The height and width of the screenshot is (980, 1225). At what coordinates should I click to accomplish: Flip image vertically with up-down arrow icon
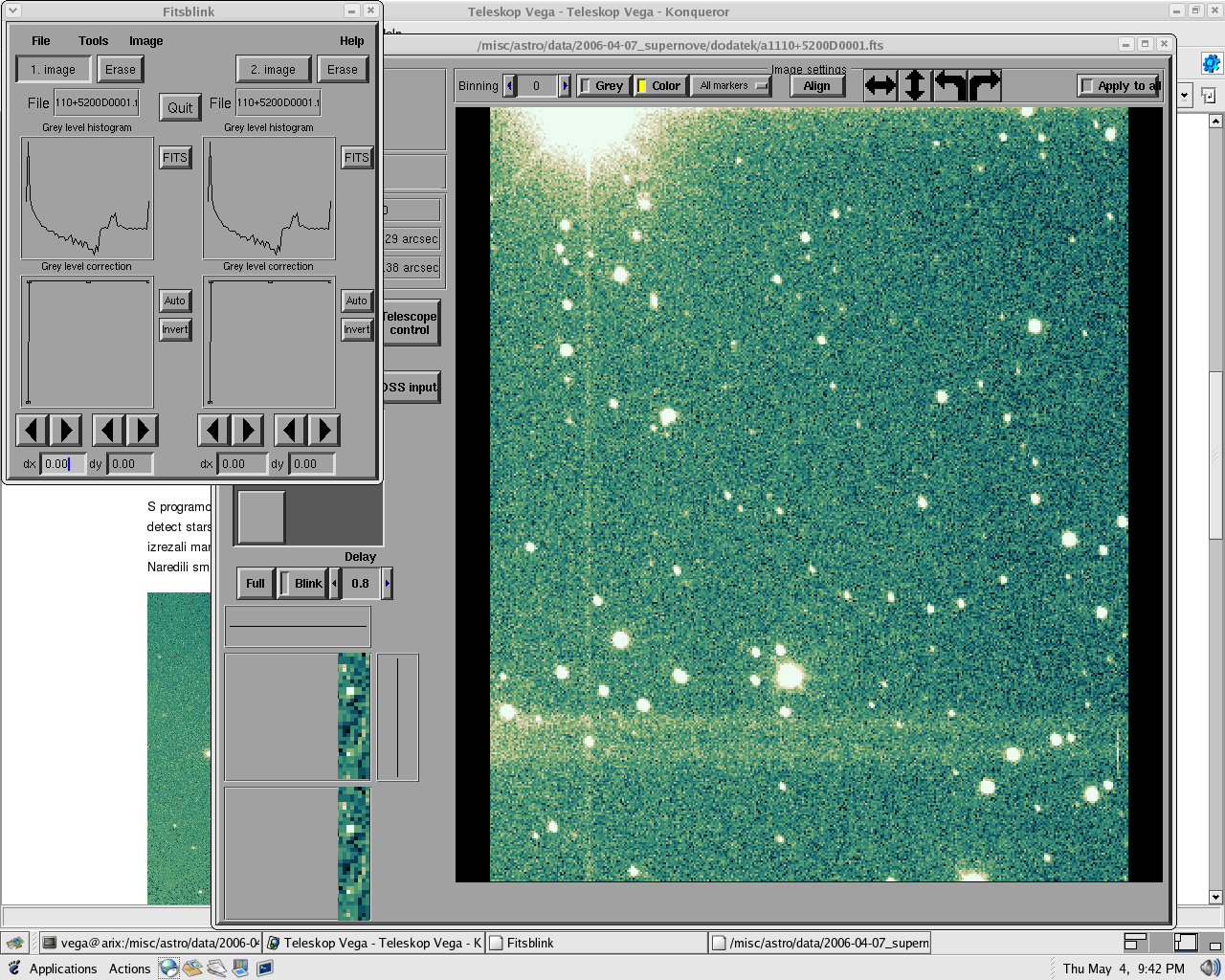[915, 85]
